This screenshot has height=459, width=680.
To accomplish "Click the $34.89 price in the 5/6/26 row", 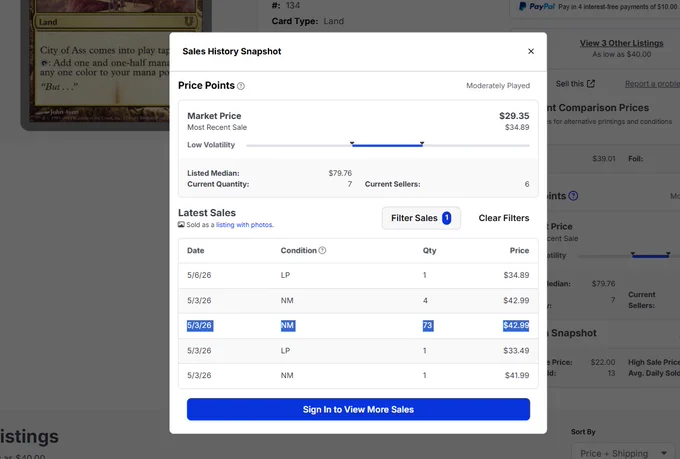I will tap(516, 275).
